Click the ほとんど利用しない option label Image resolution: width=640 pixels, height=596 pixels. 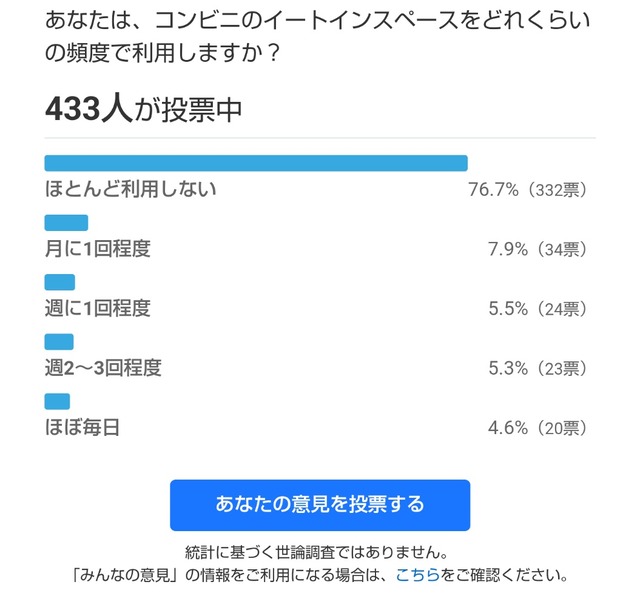[x=131, y=189]
